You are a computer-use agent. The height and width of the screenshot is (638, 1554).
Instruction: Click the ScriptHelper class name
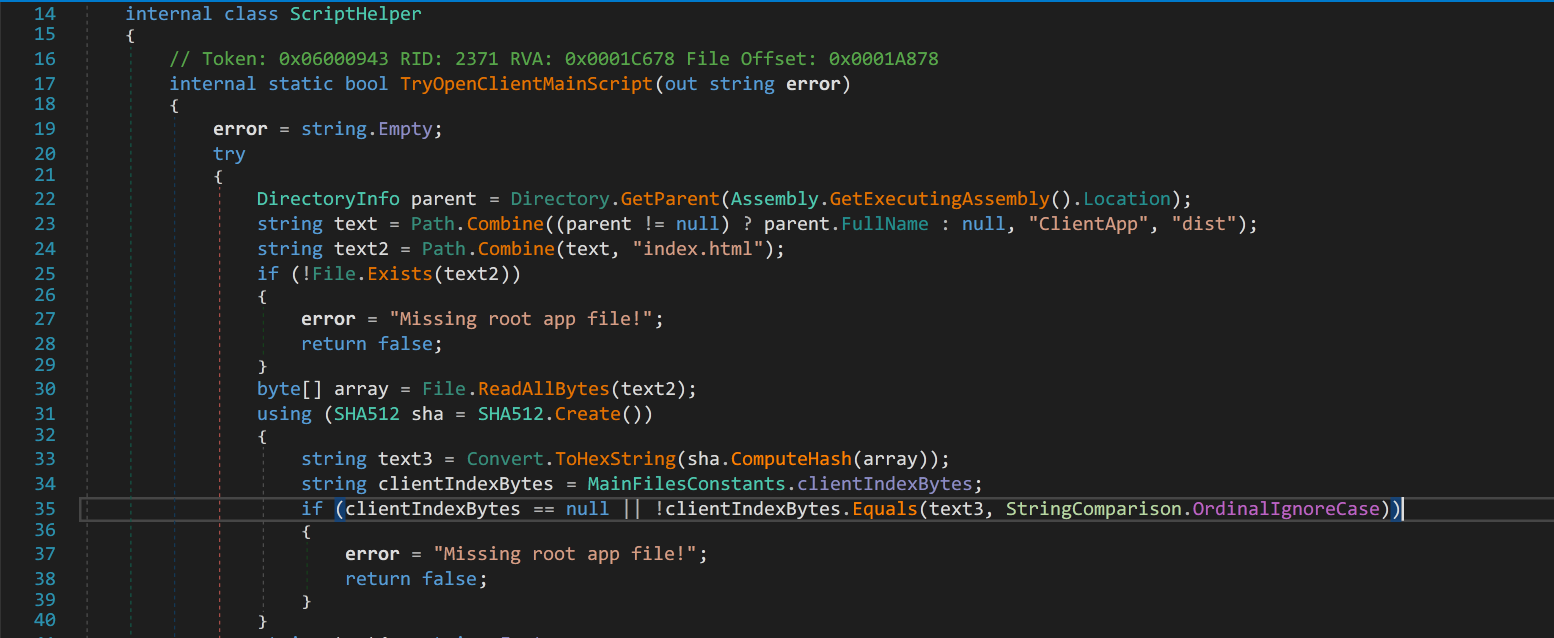355,14
